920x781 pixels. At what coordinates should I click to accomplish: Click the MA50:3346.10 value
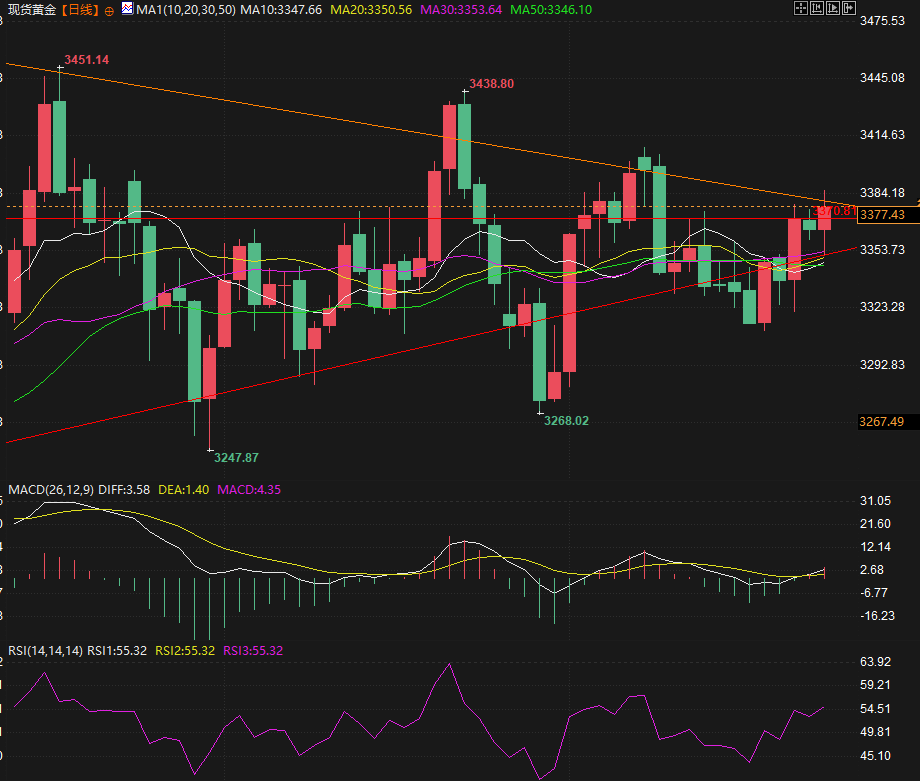[551, 10]
